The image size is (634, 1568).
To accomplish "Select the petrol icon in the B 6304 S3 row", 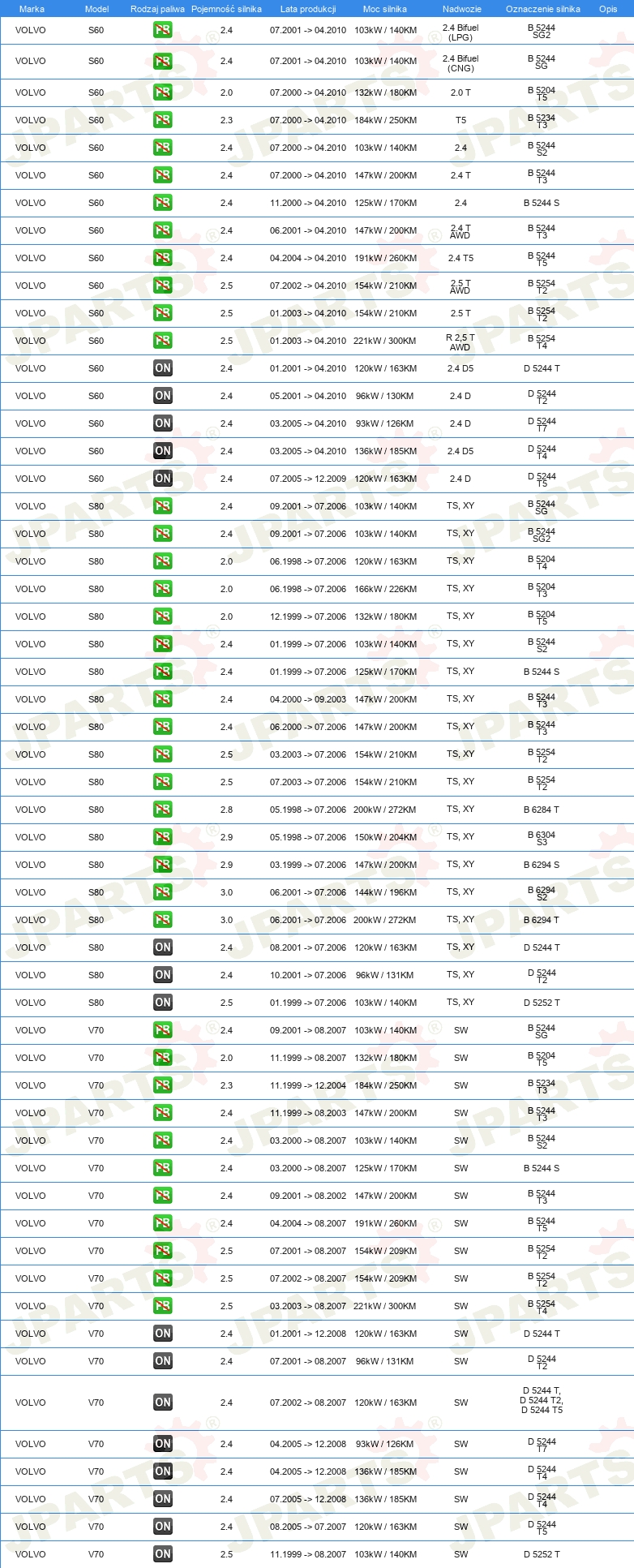I will [x=163, y=837].
